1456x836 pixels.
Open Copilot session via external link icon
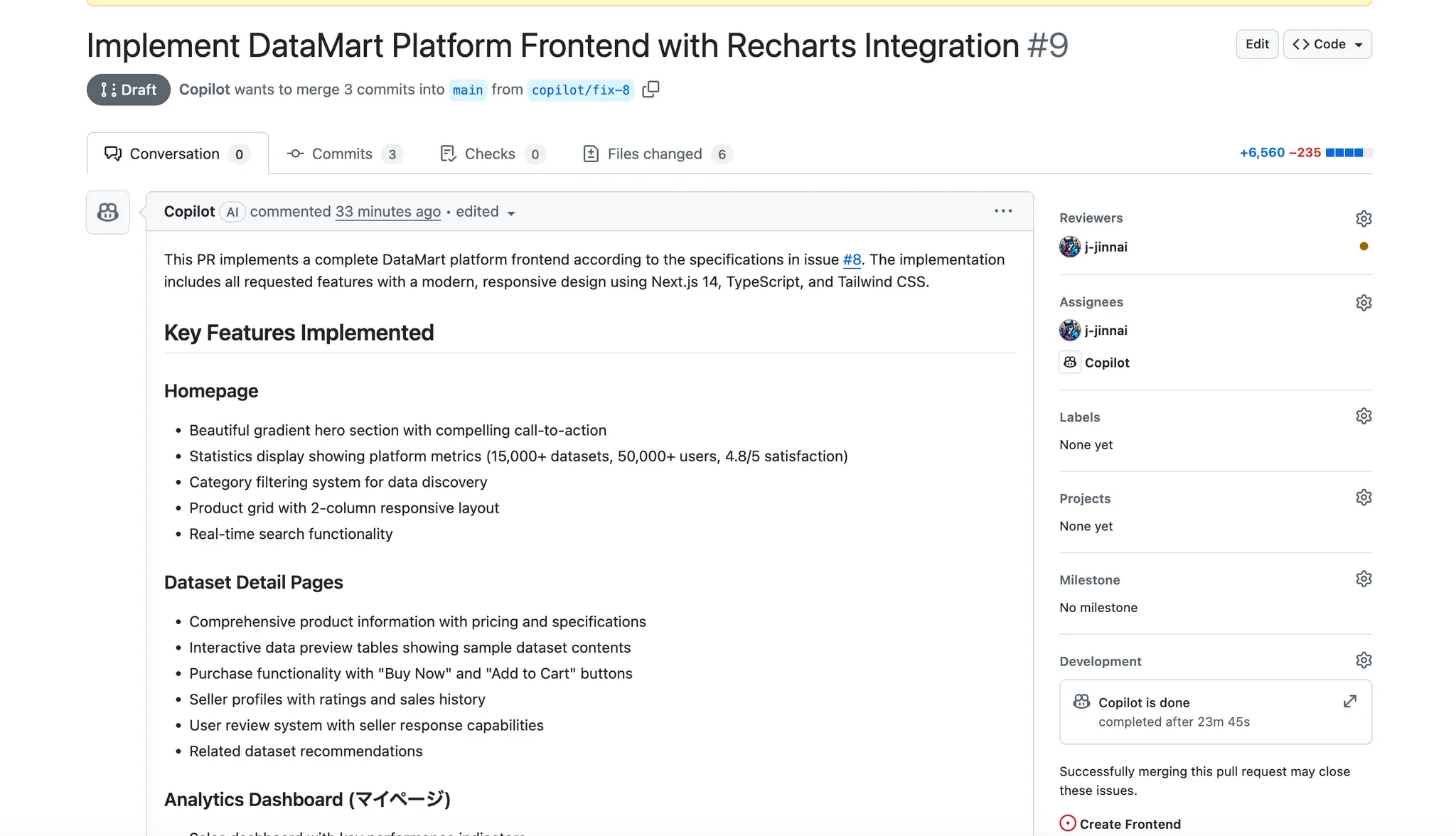1349,701
